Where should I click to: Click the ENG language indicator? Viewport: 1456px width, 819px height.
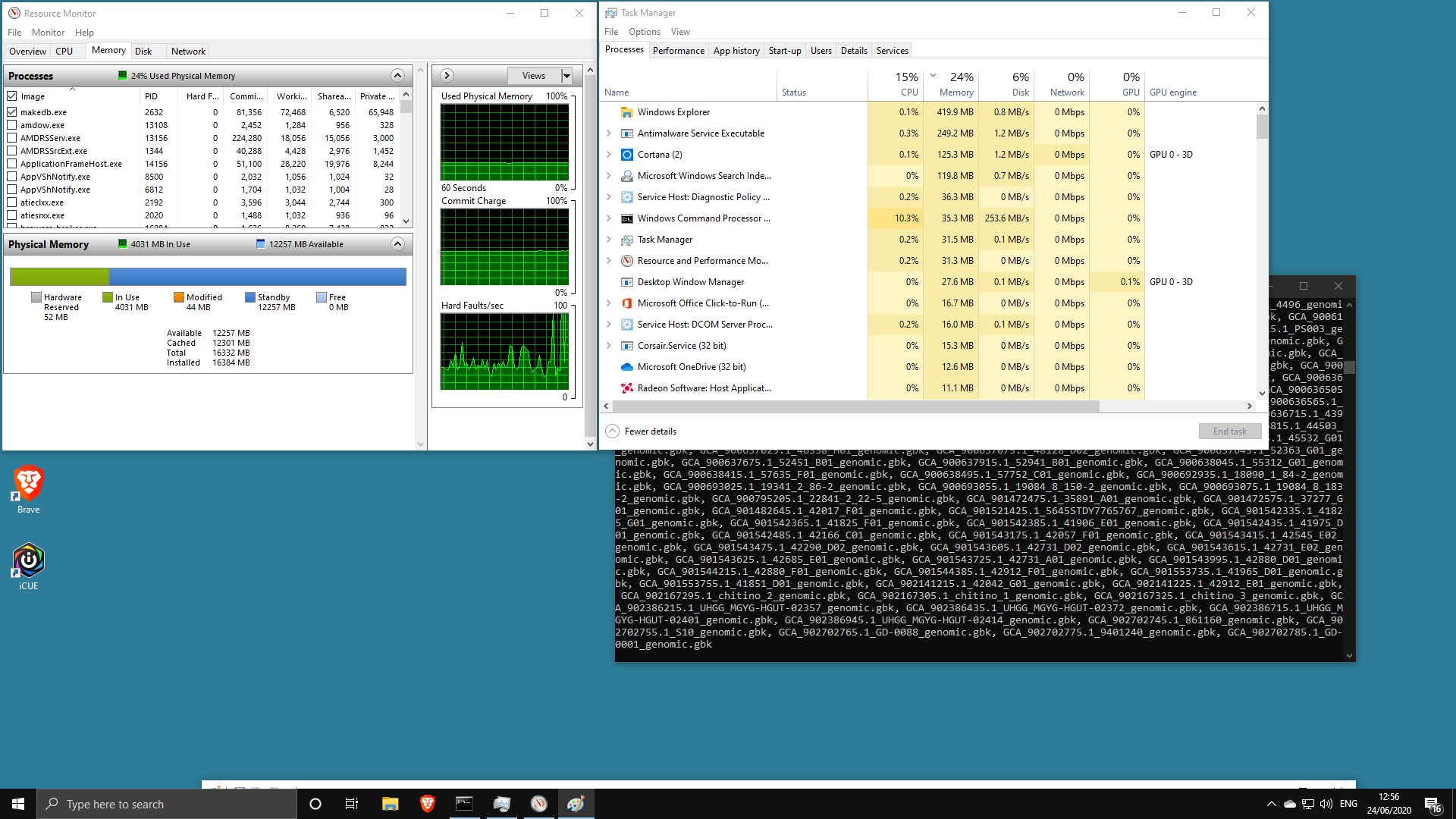tap(1348, 804)
